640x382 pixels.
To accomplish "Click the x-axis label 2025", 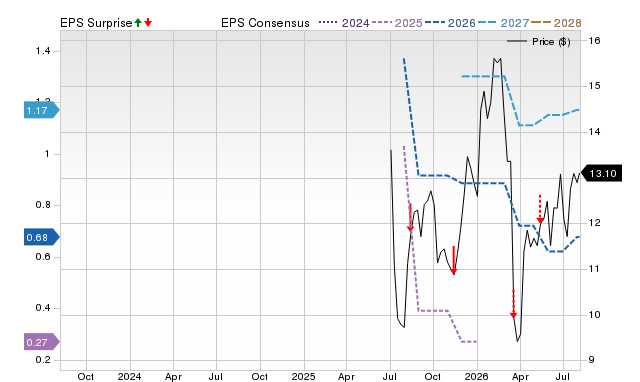I will pos(303,376).
